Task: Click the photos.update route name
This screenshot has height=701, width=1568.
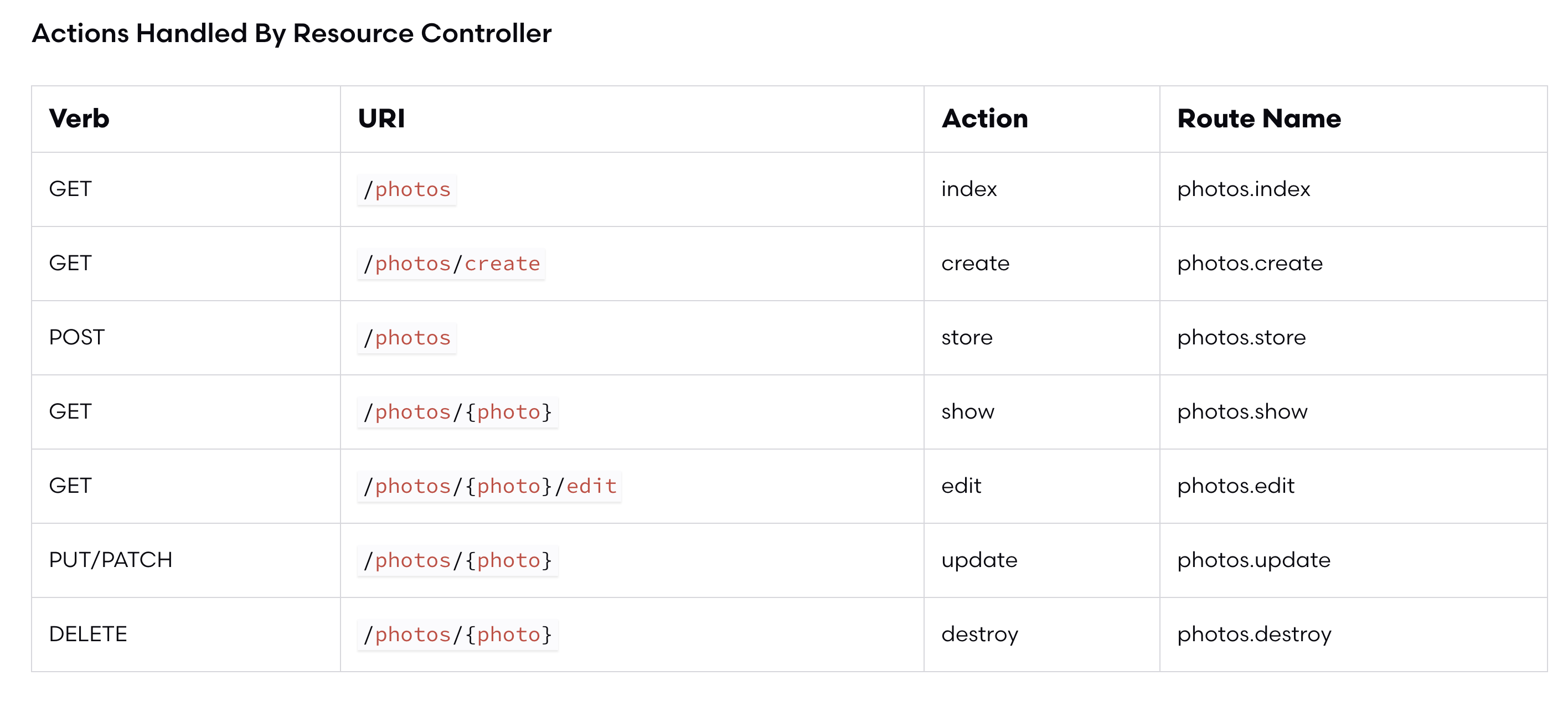Action: (1254, 561)
